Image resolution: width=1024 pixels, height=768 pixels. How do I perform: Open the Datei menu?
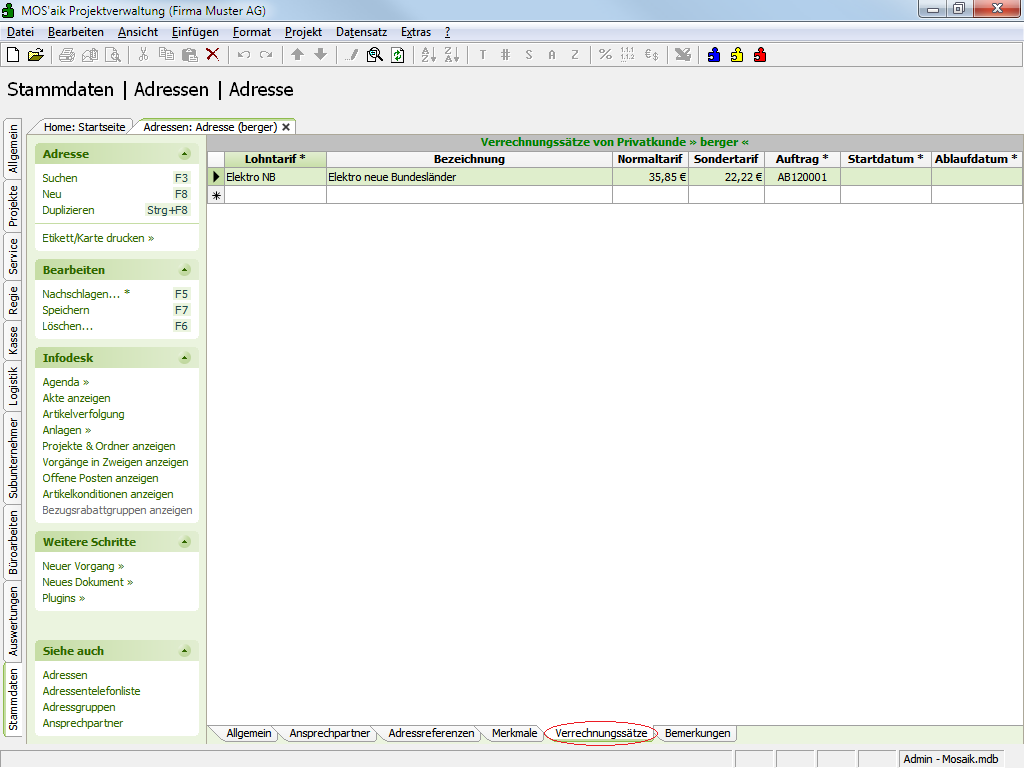coord(20,32)
